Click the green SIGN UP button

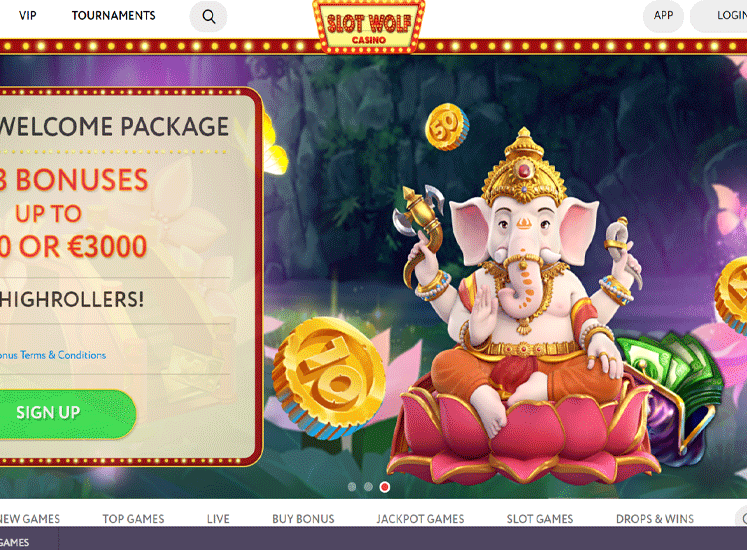64,413
